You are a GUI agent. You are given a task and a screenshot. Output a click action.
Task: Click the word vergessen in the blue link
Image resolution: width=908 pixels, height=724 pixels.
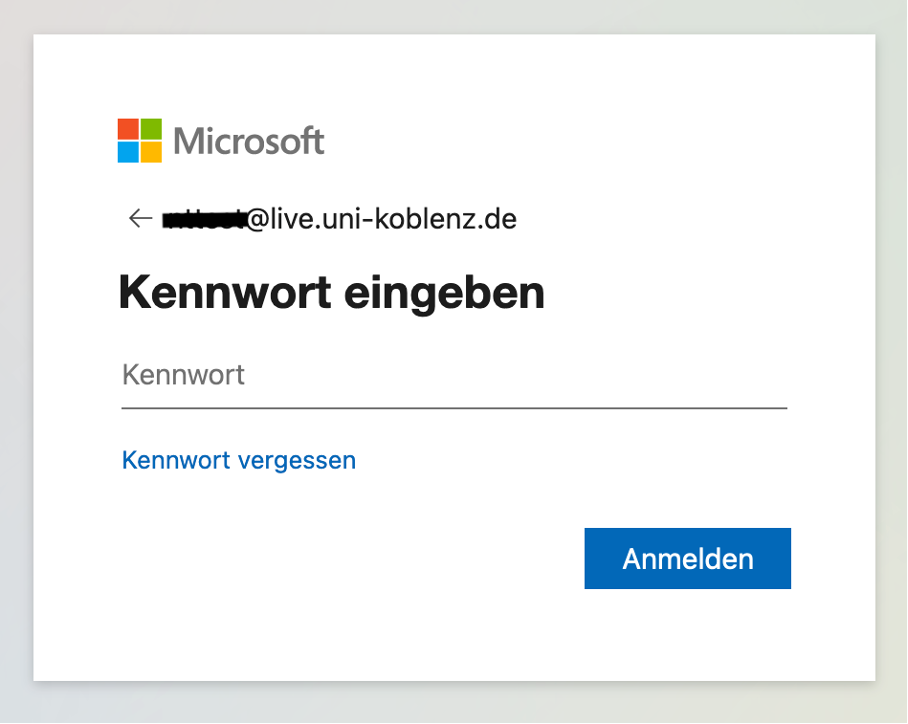[297, 462]
